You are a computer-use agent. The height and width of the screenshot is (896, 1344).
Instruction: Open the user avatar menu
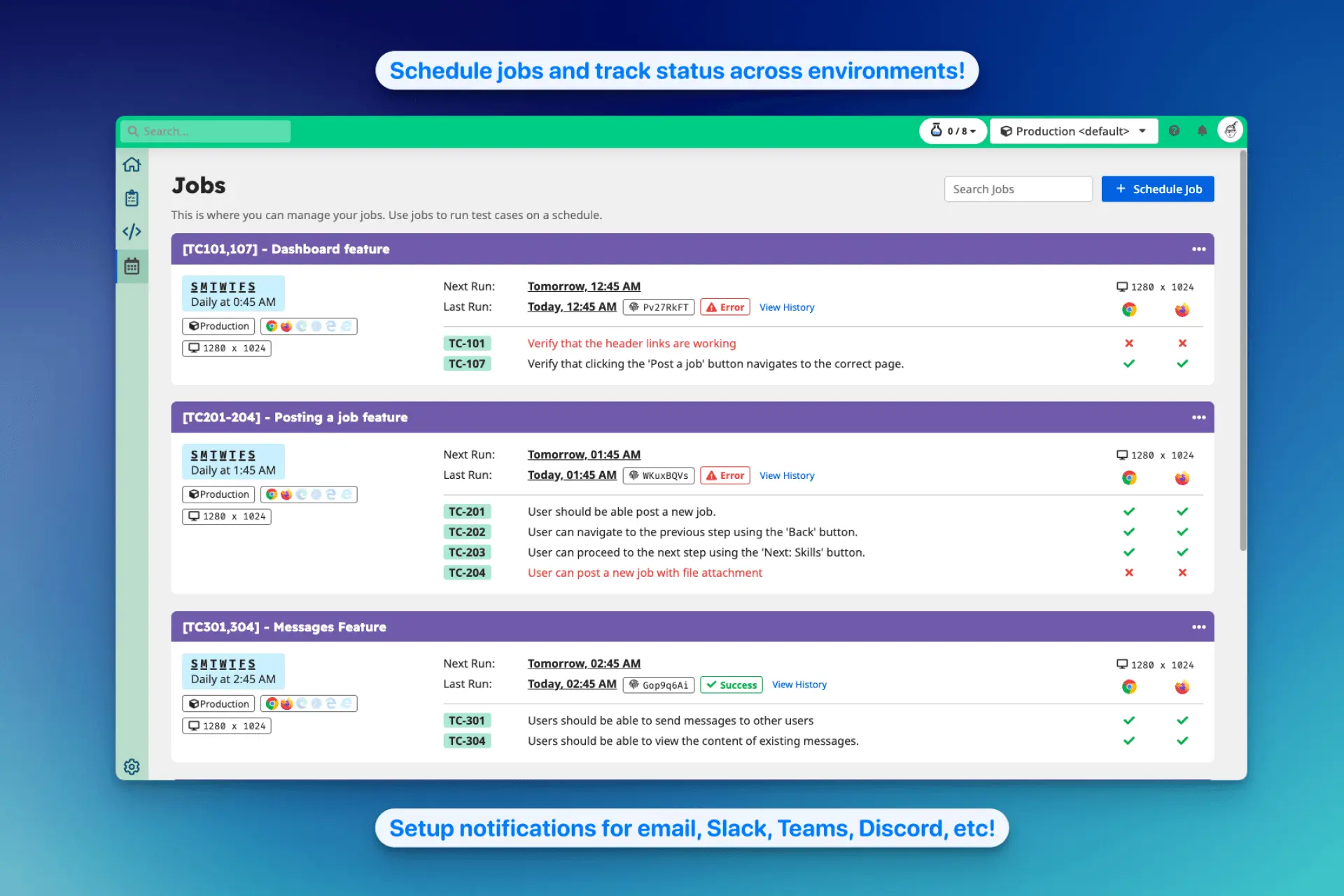[x=1230, y=130]
